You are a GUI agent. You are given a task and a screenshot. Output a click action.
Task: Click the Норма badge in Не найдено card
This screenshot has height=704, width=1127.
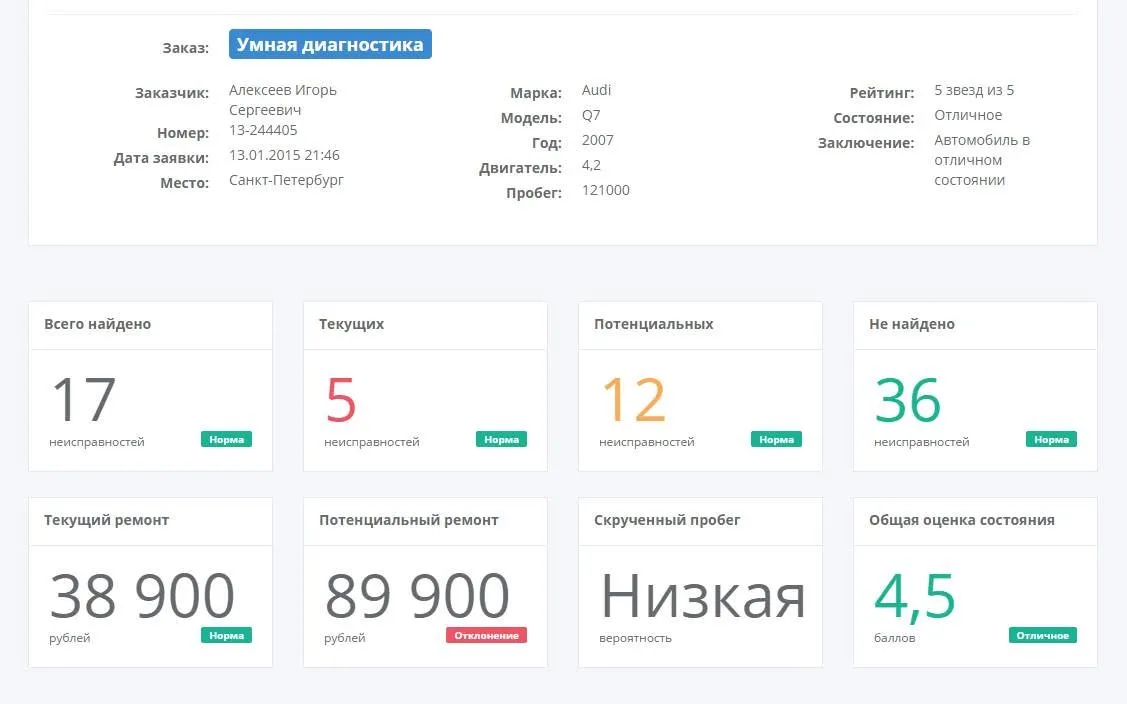click(x=1051, y=439)
